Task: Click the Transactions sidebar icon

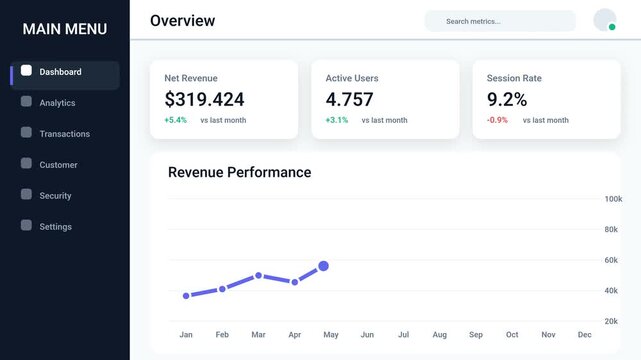Action: [x=26, y=132]
